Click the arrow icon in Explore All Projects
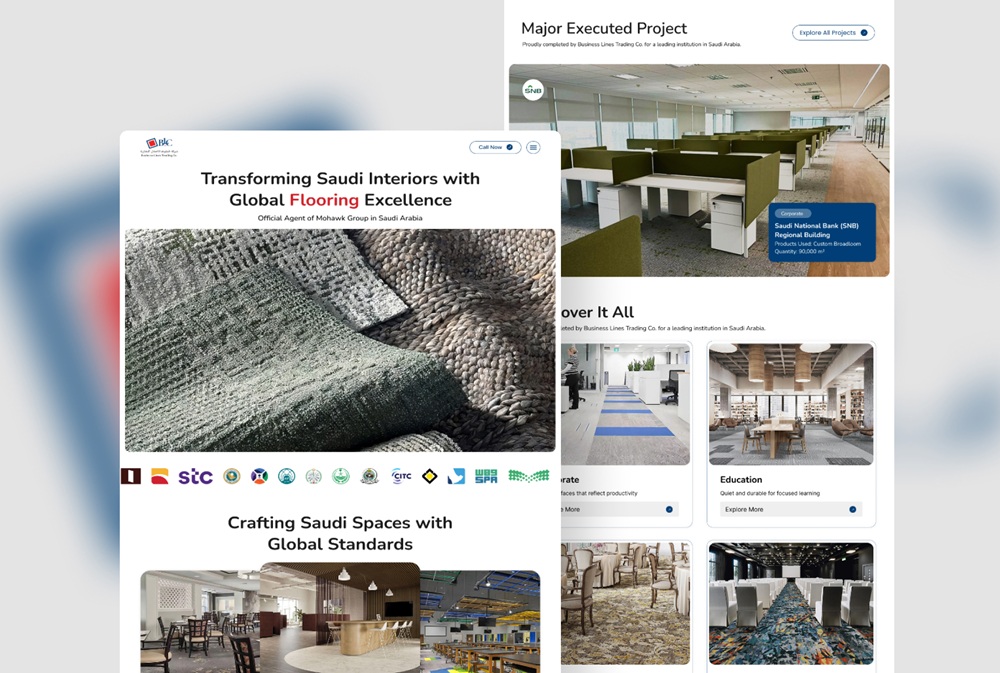The image size is (1000, 673). (862, 32)
